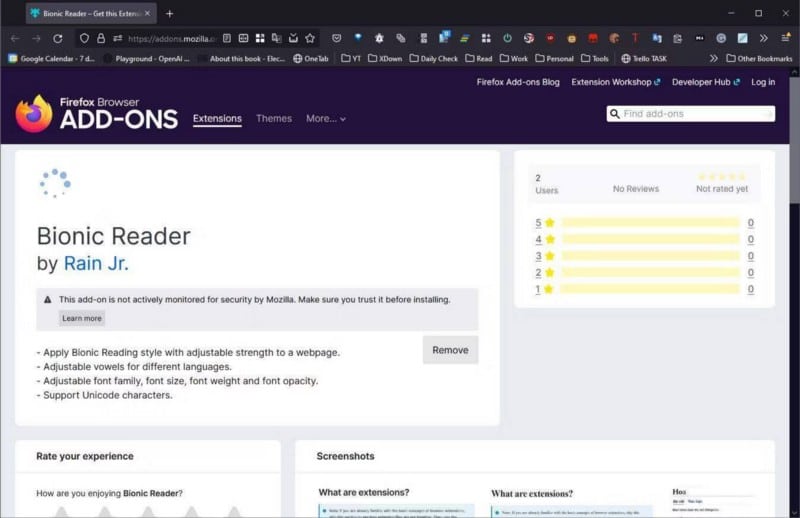Select the Extensions tab

[217, 119]
